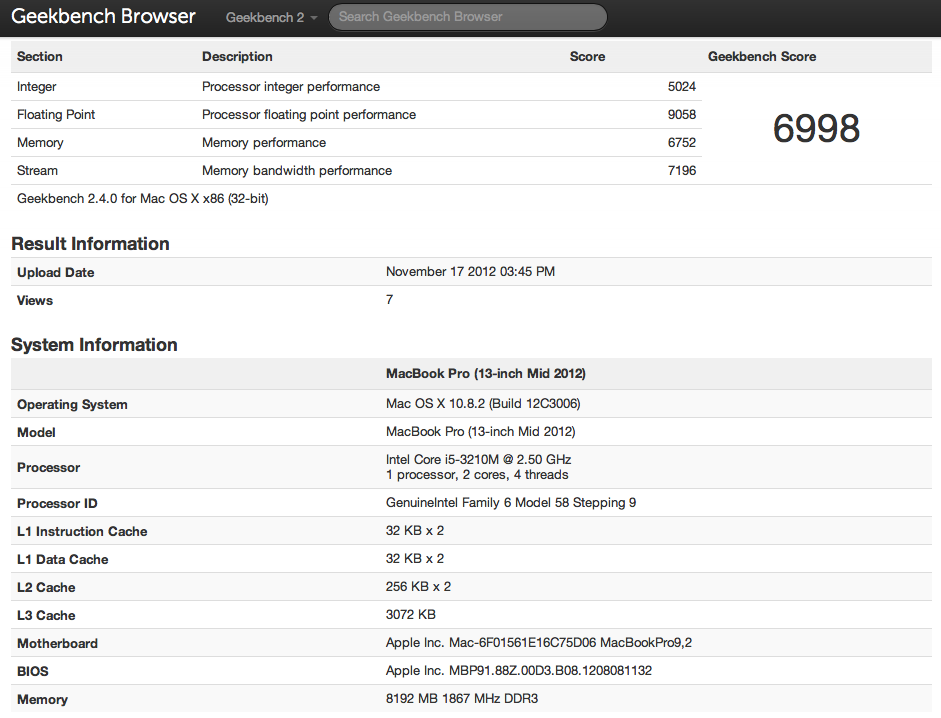The width and height of the screenshot is (941, 718).
Task: Select the Views label
Action: (35, 301)
